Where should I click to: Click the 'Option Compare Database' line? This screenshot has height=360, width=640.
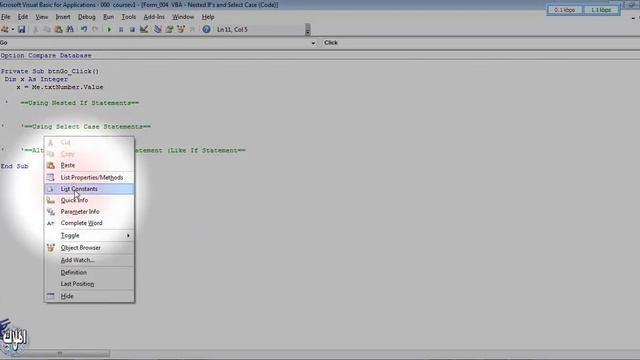[x=46, y=55]
